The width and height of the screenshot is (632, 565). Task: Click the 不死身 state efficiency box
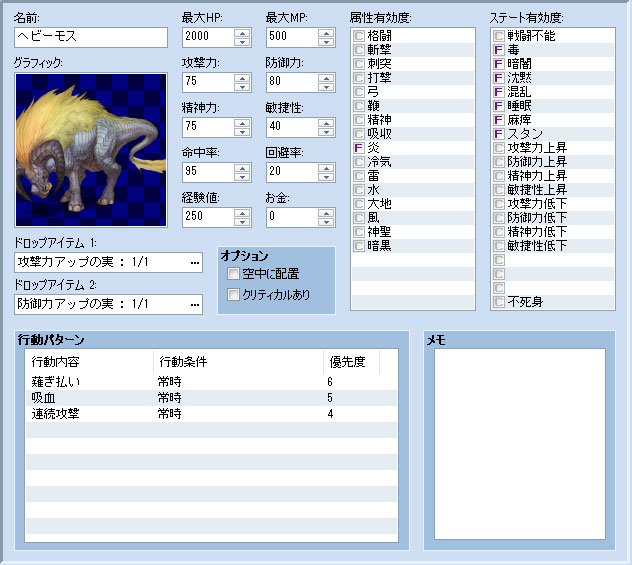tap(499, 301)
